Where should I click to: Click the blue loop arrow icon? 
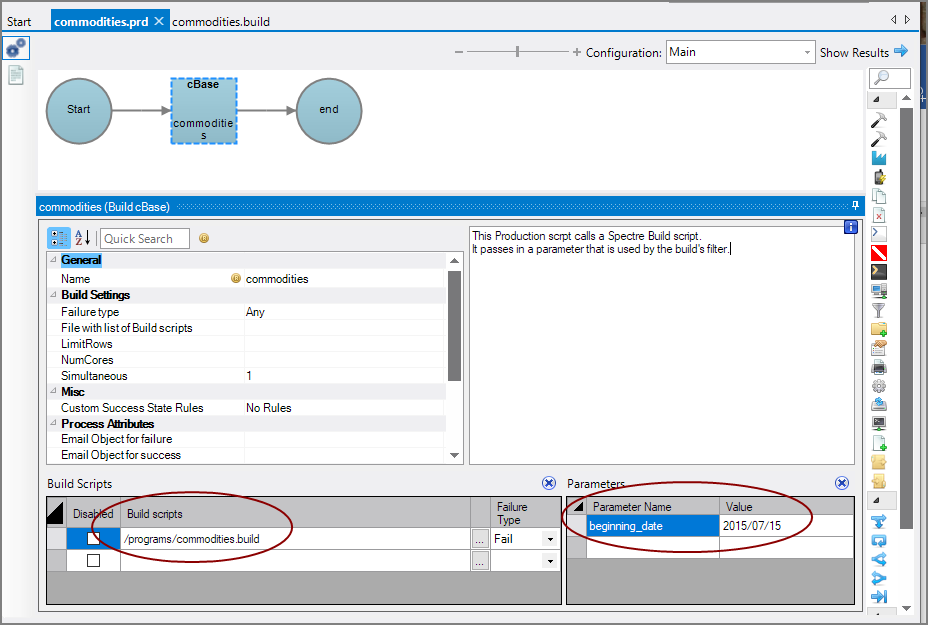click(x=879, y=540)
